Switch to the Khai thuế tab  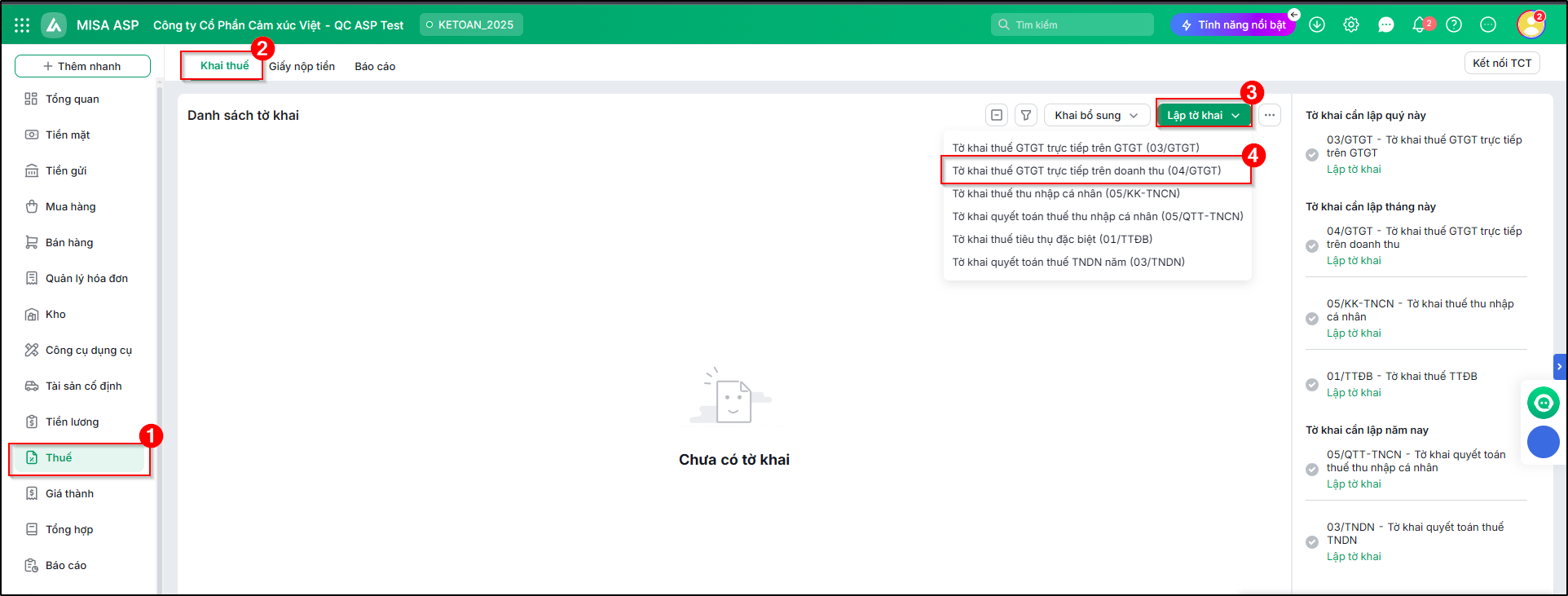pyautogui.click(x=224, y=65)
